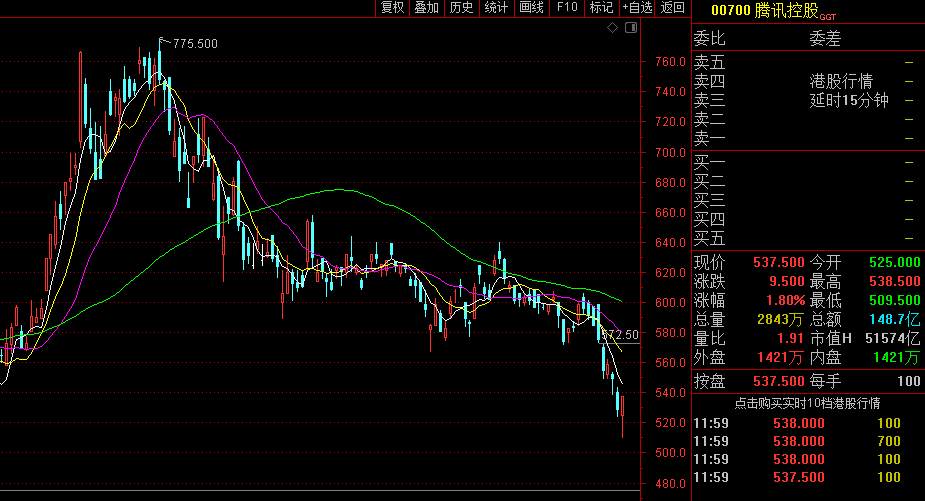Click the 委比 label in order panel

point(709,39)
